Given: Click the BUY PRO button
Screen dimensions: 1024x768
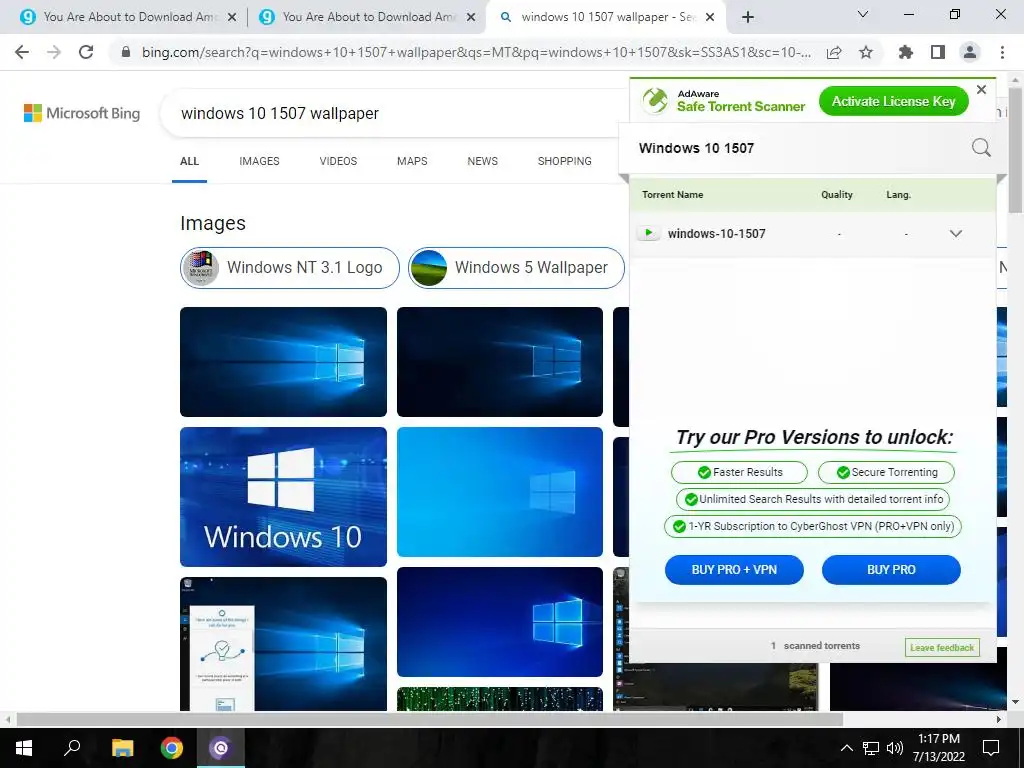Looking at the screenshot, I should point(891,570).
